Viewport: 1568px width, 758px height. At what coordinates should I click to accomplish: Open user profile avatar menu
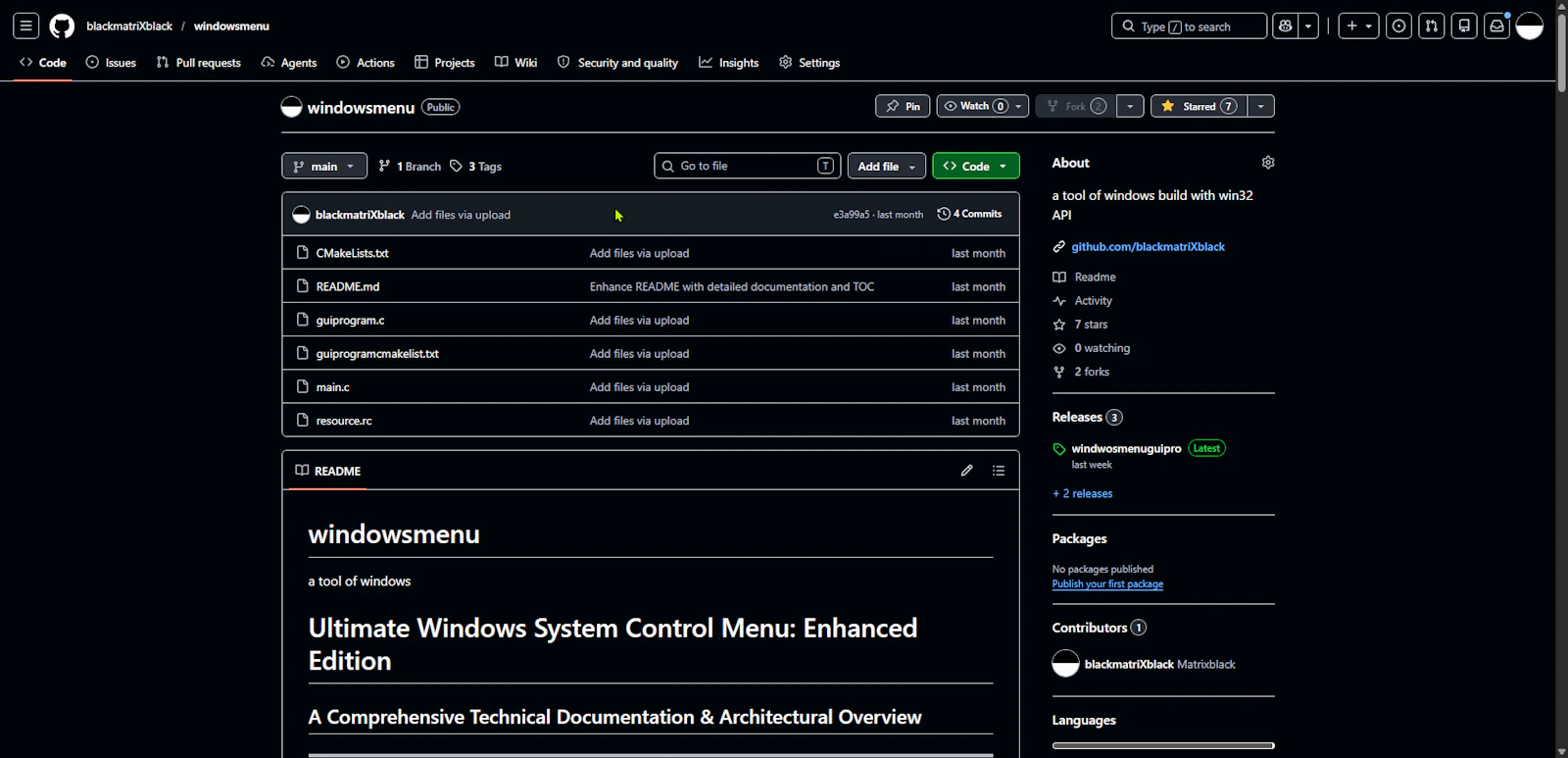click(1530, 26)
